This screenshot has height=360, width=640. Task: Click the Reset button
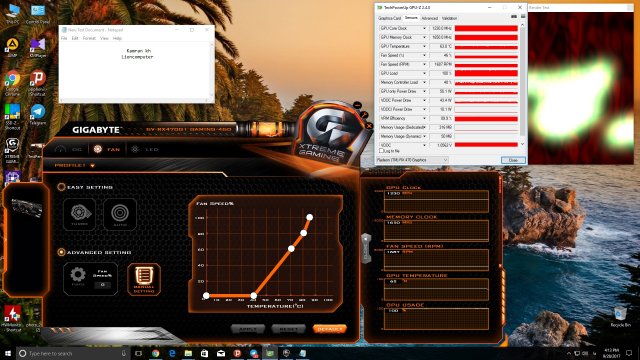pos(289,329)
